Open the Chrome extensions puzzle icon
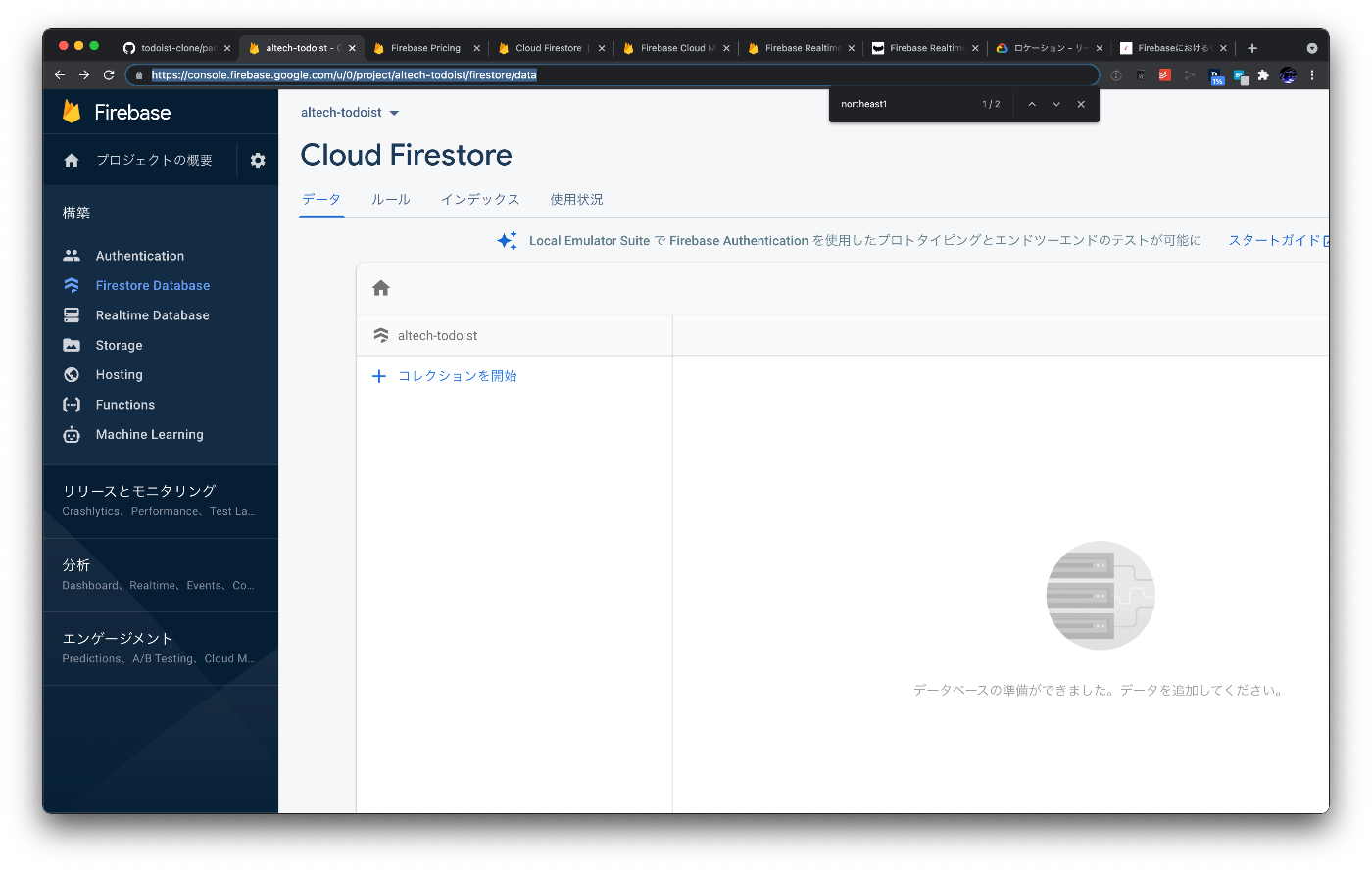Image resolution: width=1372 pixels, height=870 pixels. click(1263, 74)
